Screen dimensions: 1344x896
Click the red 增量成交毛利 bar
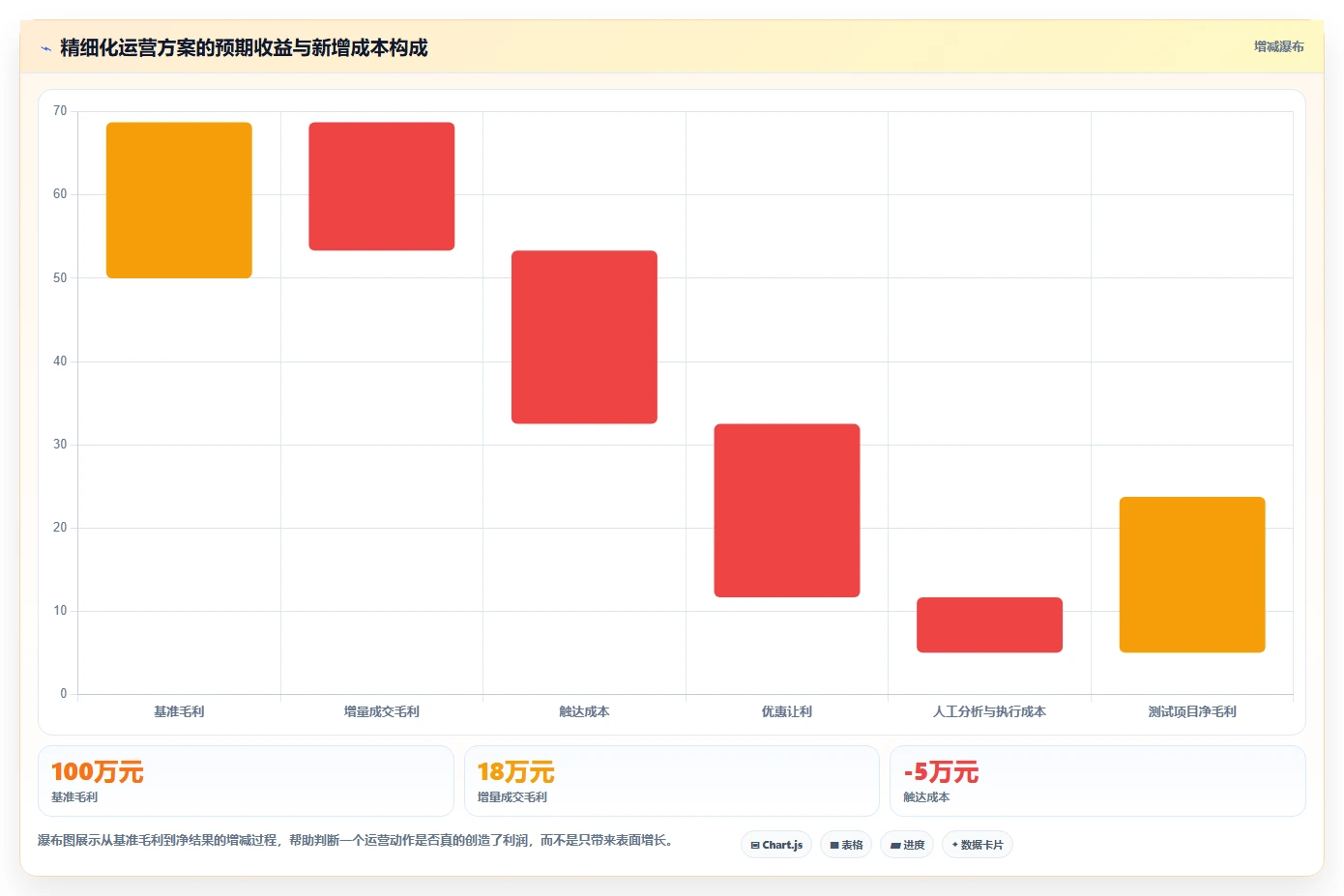click(x=382, y=187)
